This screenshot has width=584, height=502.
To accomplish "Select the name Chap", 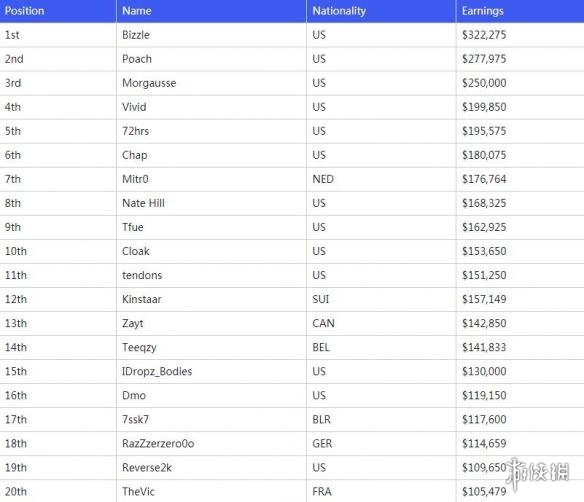I will tap(134, 155).
